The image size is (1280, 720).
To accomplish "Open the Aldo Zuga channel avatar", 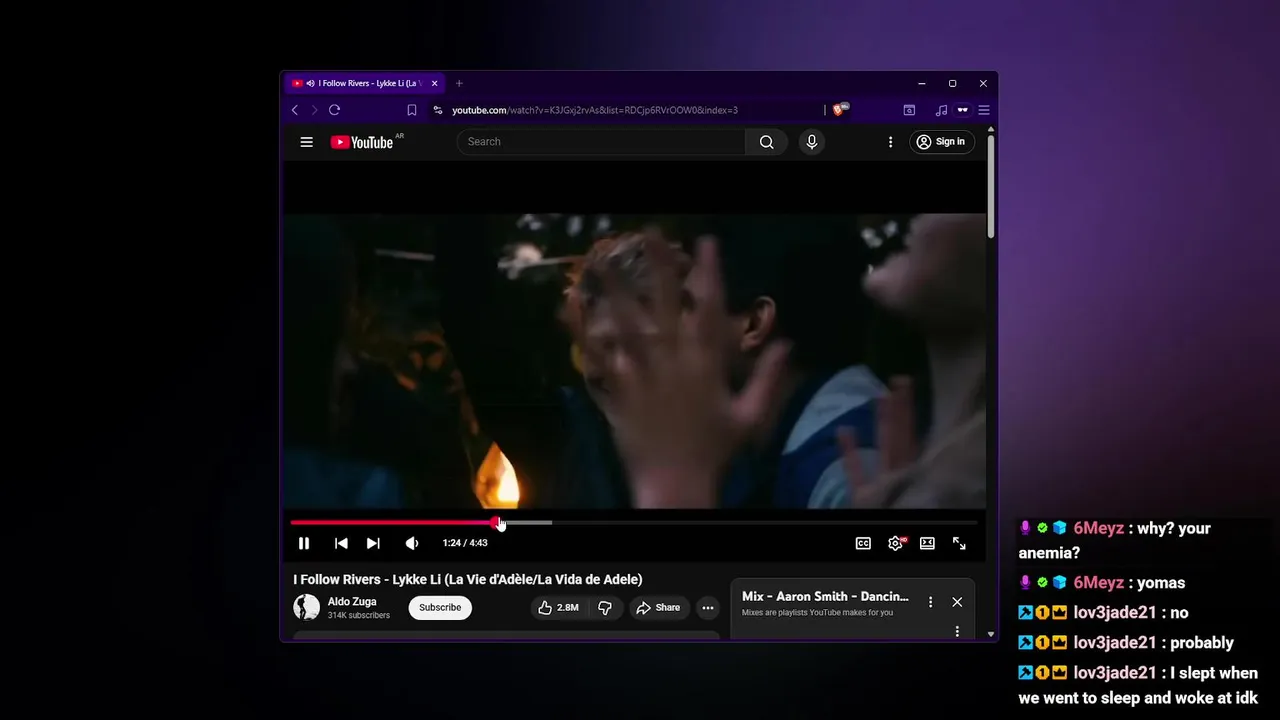I will (306, 607).
